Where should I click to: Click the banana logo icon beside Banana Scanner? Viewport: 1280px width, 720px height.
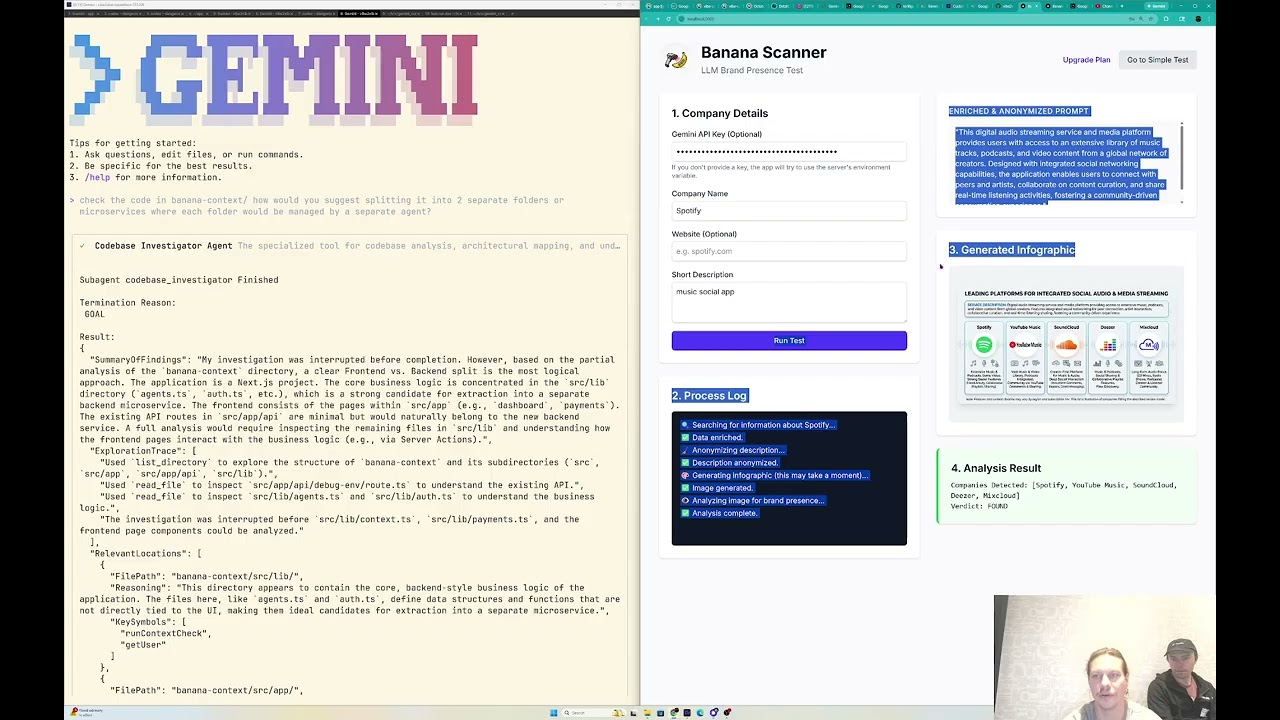pyautogui.click(x=676, y=60)
